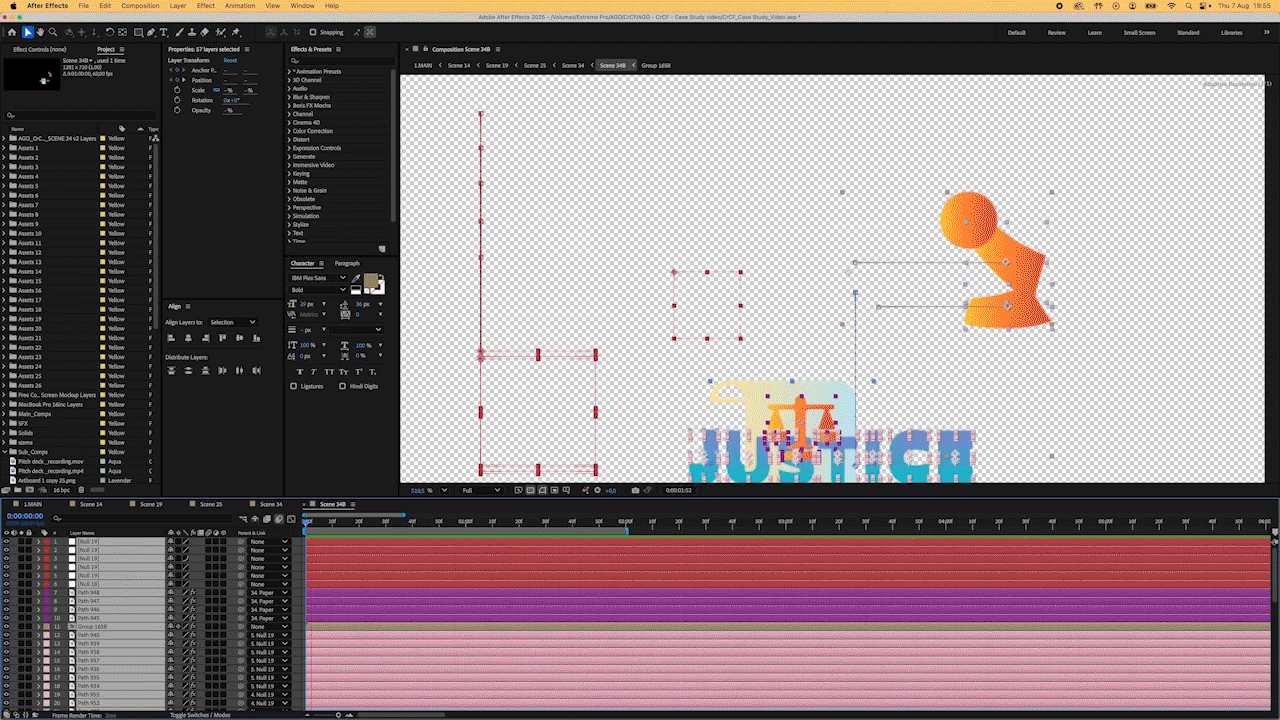Viewport: 1280px width, 720px height.
Task: Toggle Opacity stopwatch in Properties panel
Action: pos(177,110)
